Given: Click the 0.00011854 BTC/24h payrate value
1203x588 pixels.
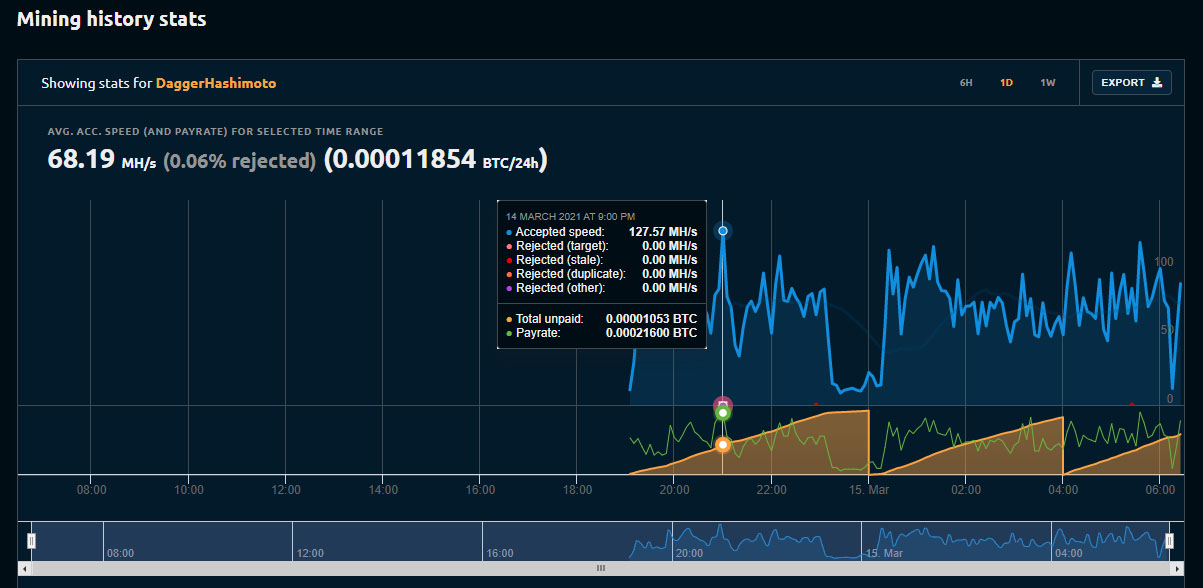Looking at the screenshot, I should [x=436, y=159].
